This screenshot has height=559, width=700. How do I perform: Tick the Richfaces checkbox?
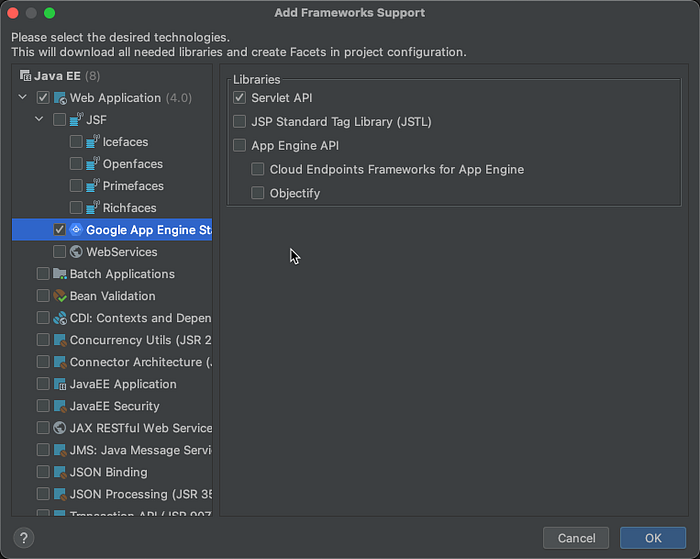tap(77, 208)
